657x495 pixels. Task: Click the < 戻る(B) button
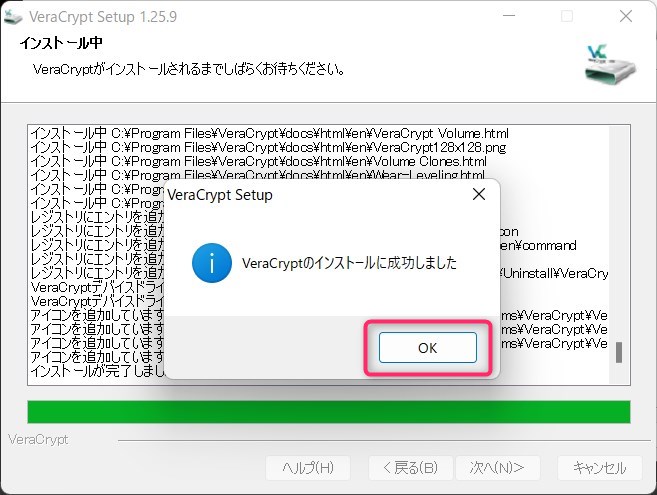411,467
